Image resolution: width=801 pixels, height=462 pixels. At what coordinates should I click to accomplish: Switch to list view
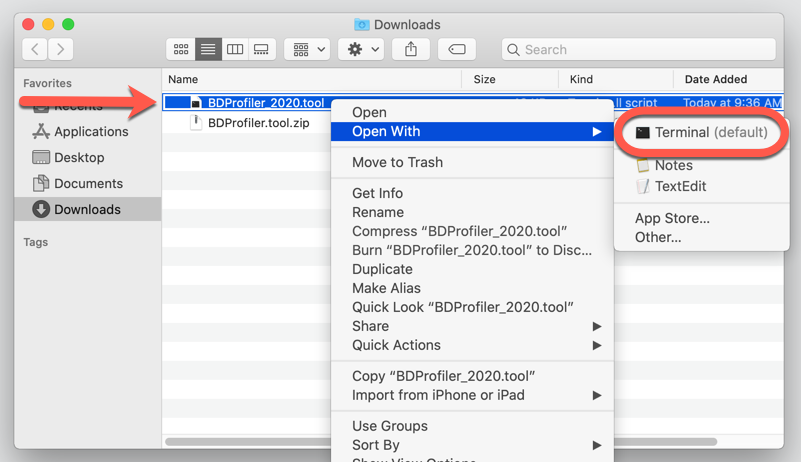click(x=208, y=50)
